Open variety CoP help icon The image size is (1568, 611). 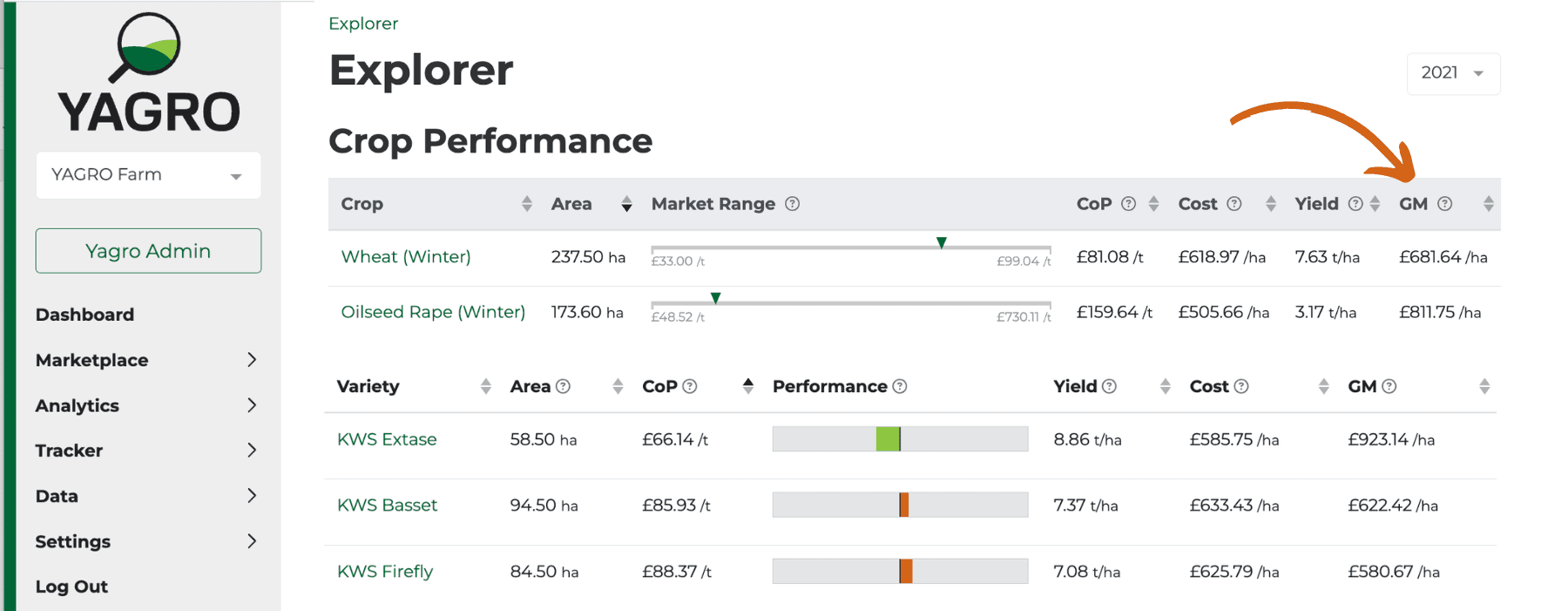689,386
